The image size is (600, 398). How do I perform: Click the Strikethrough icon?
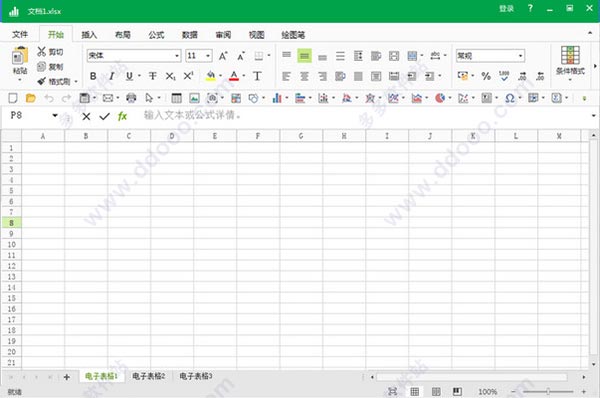point(152,76)
